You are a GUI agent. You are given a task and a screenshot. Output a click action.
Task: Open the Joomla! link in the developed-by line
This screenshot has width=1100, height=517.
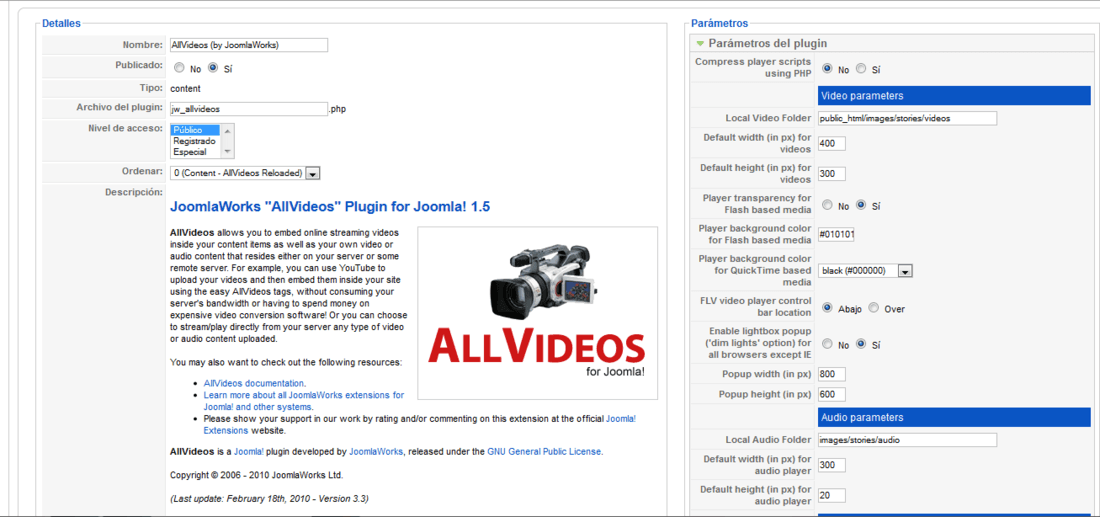click(x=249, y=452)
